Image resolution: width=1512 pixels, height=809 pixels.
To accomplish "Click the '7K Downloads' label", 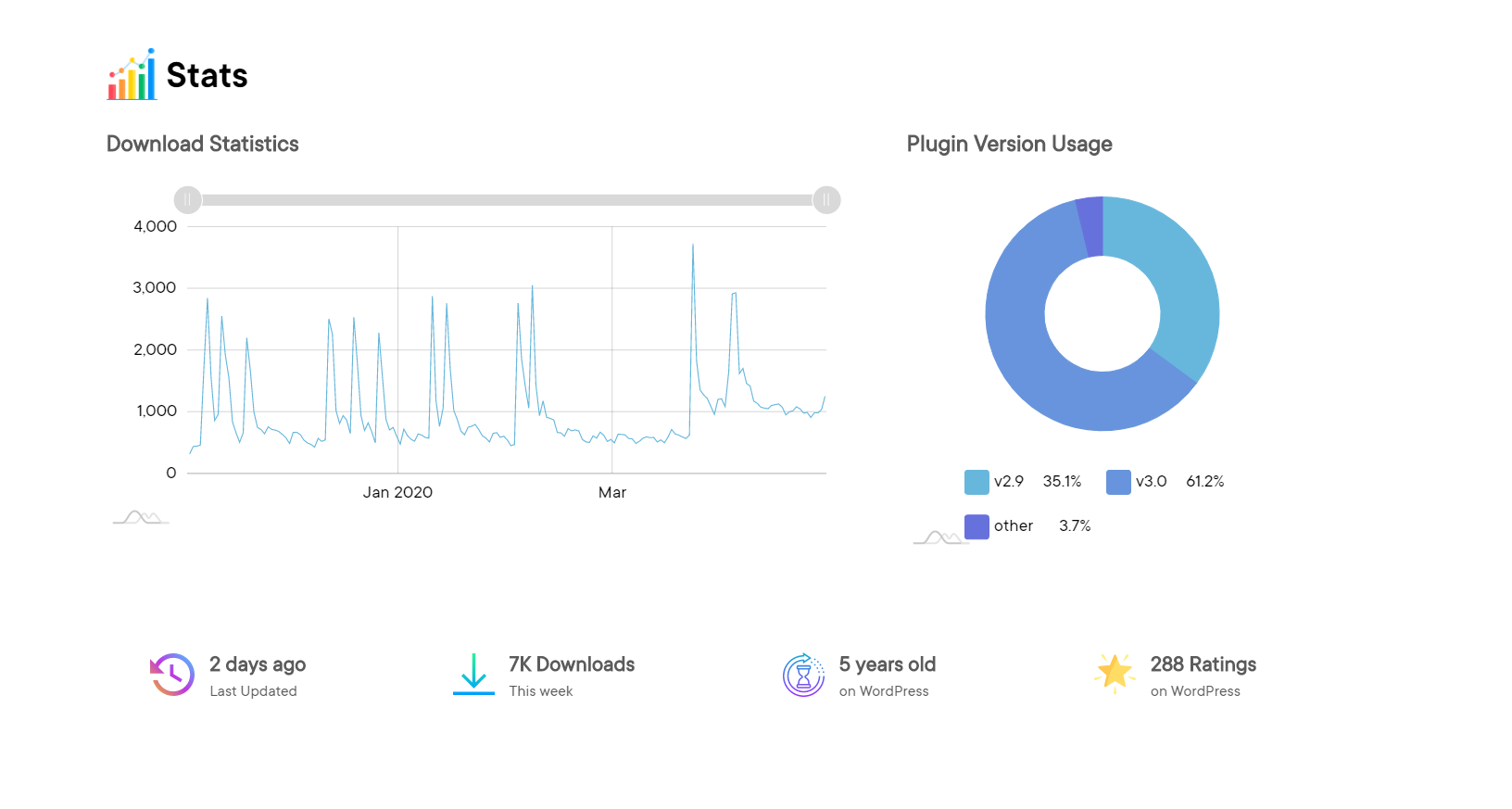I will [571, 664].
